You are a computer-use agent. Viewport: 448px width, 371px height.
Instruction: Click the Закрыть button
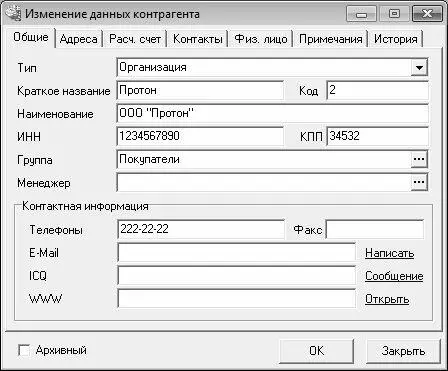pos(403,351)
